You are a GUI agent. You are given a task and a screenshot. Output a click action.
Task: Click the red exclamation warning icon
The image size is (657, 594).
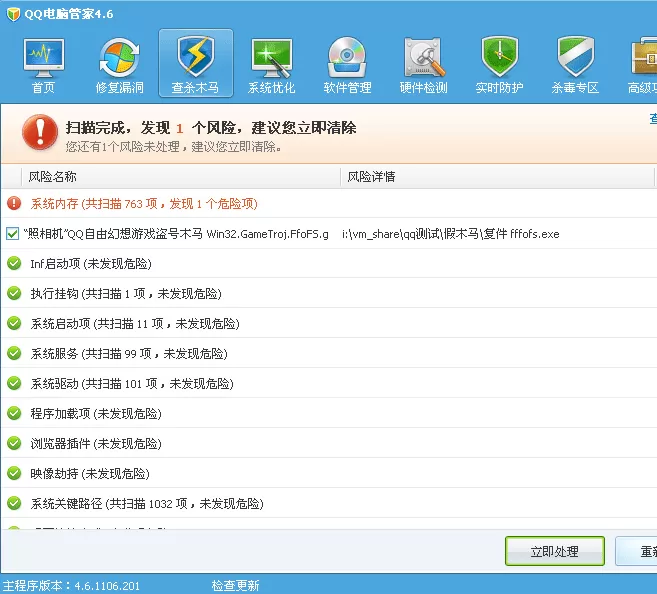coord(40,132)
